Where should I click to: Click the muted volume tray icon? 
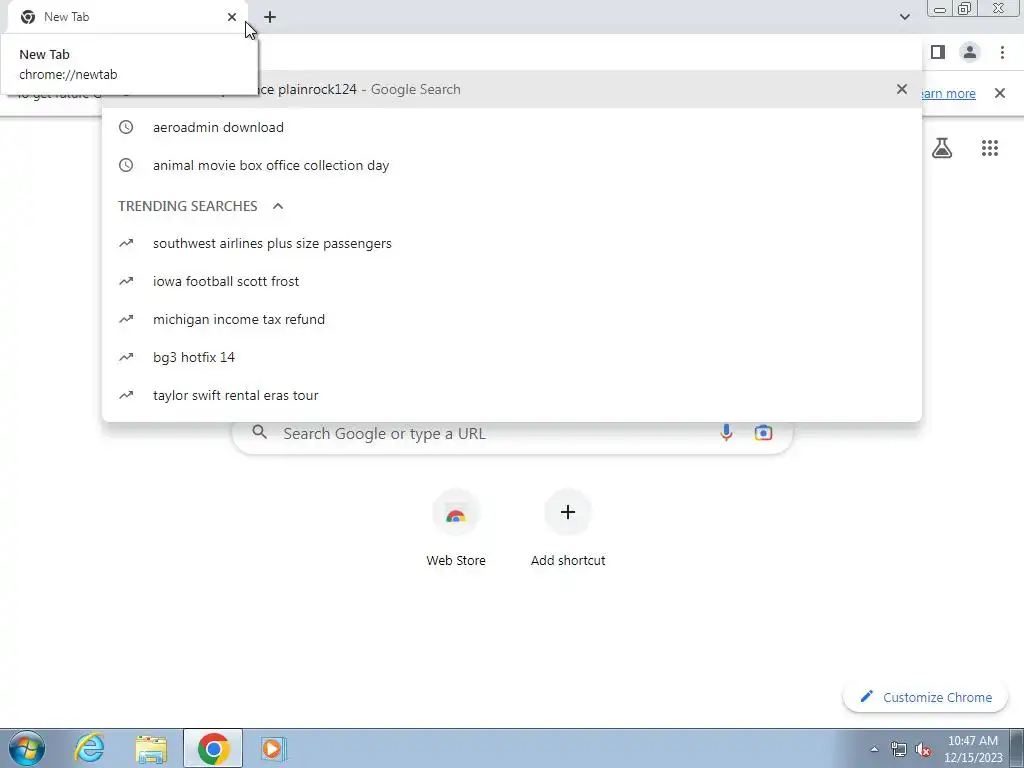coord(923,749)
